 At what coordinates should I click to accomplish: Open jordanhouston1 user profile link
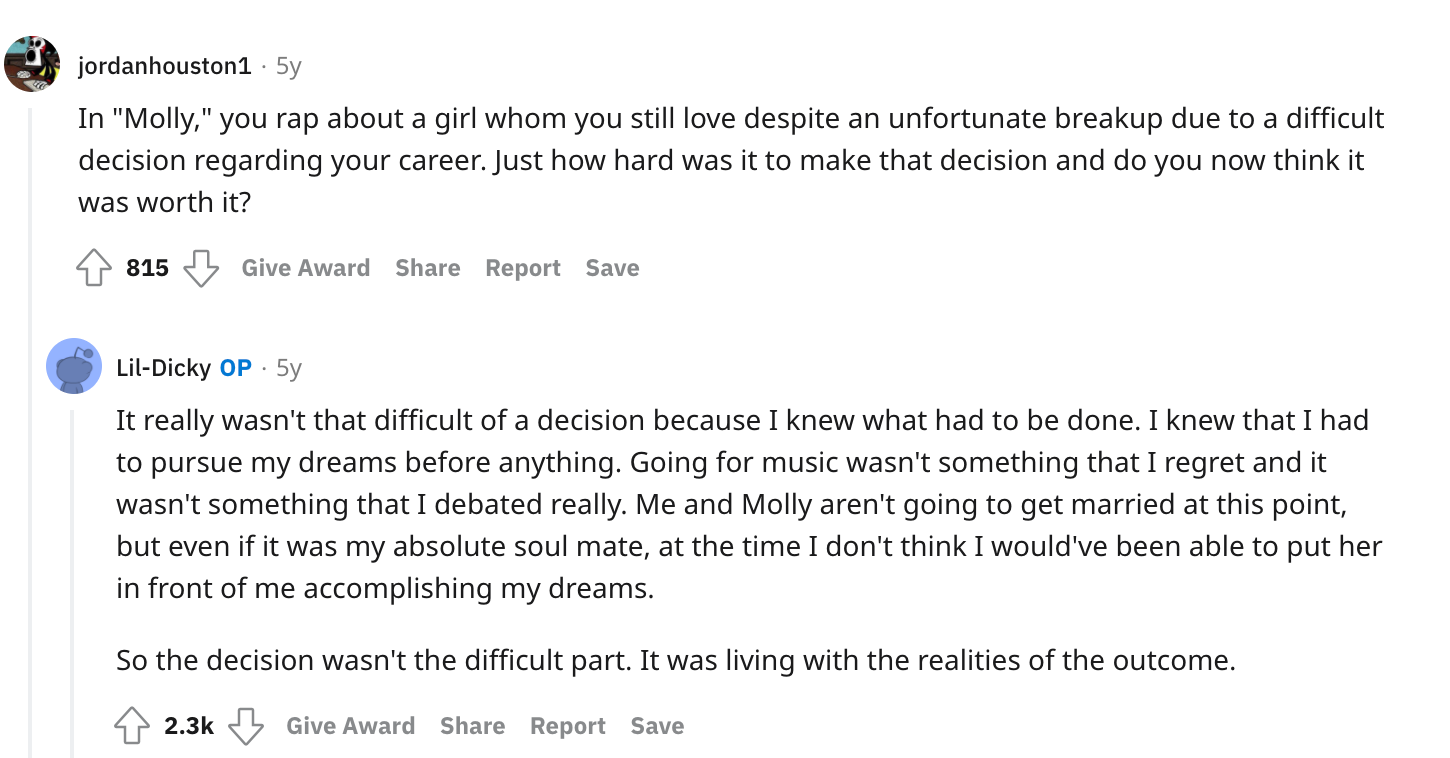(165, 66)
